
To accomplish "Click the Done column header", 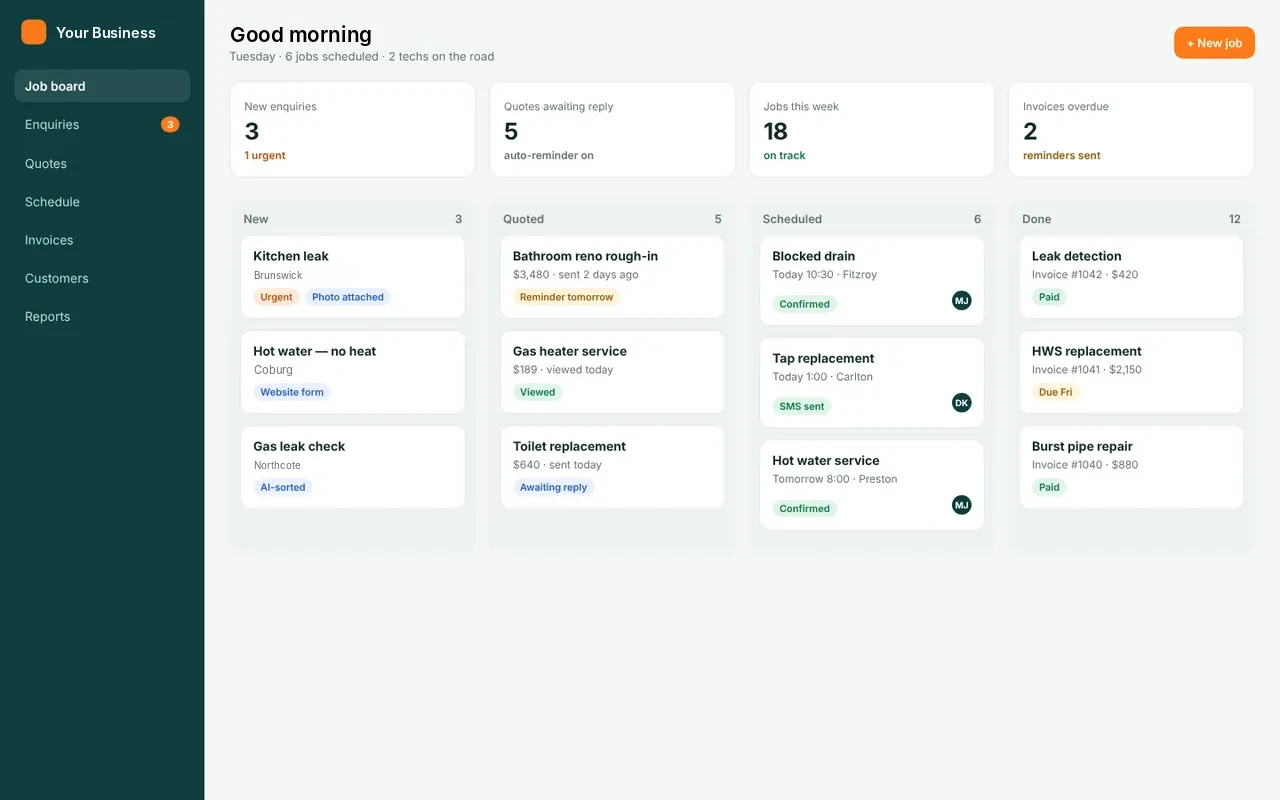I will click(1036, 219).
